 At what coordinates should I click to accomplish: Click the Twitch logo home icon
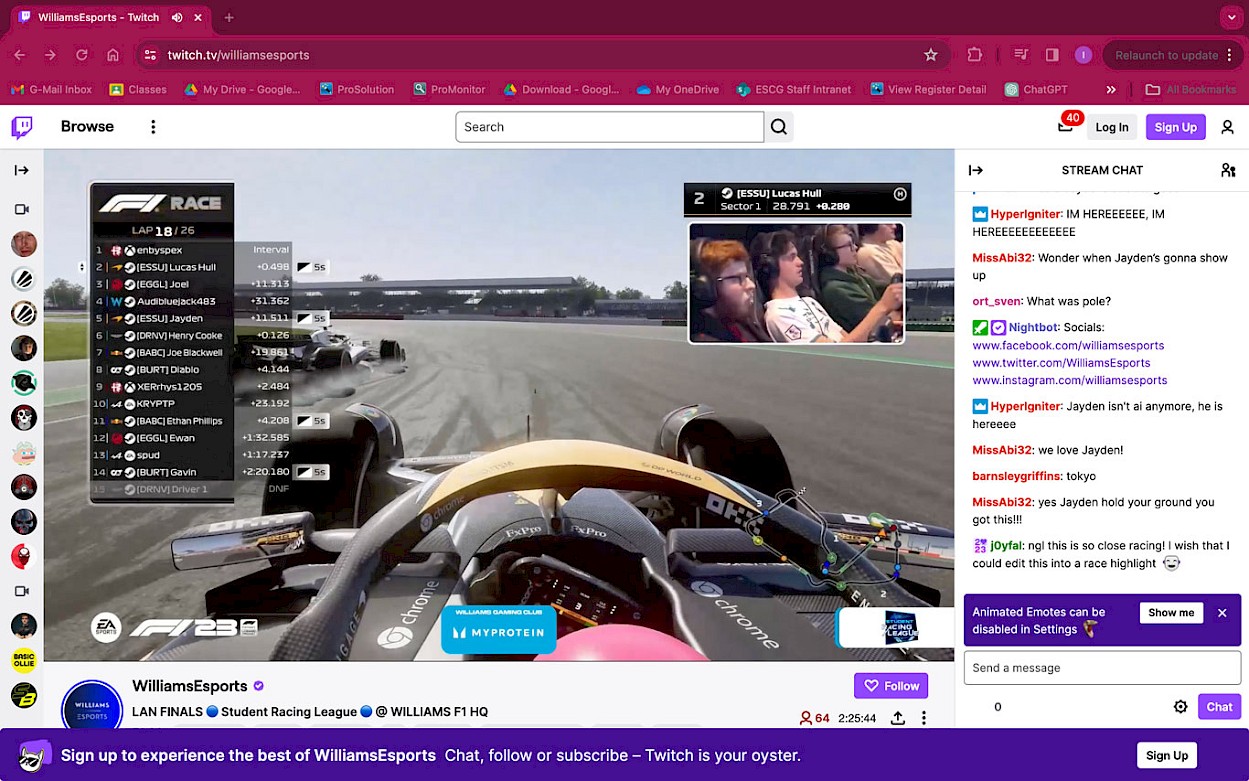(x=22, y=127)
